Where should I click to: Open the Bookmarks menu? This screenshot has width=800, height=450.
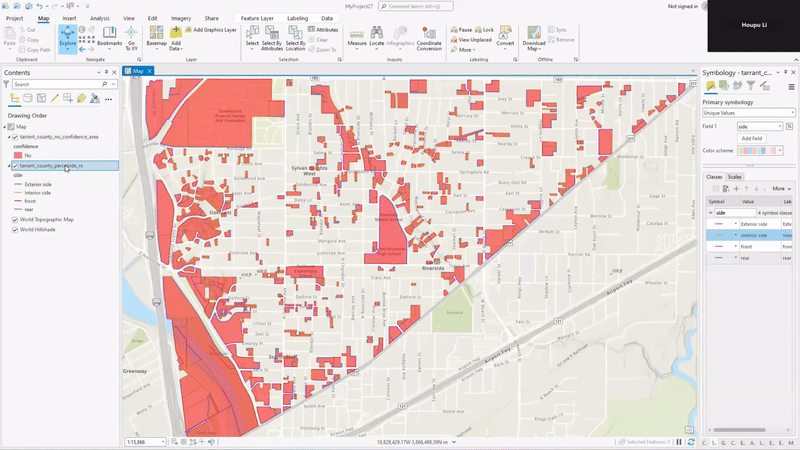click(109, 39)
